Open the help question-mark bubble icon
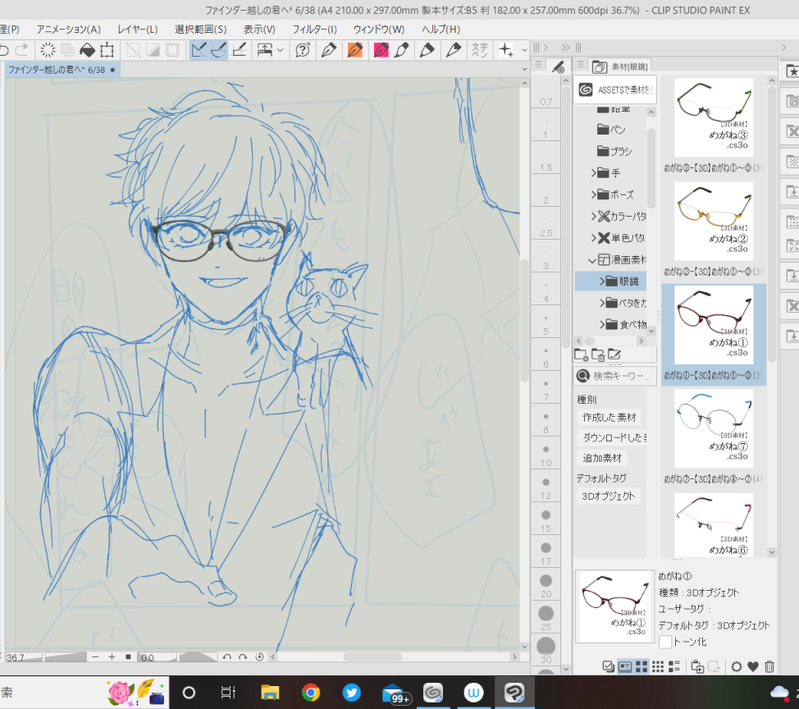This screenshot has height=709, width=799. (x=303, y=50)
